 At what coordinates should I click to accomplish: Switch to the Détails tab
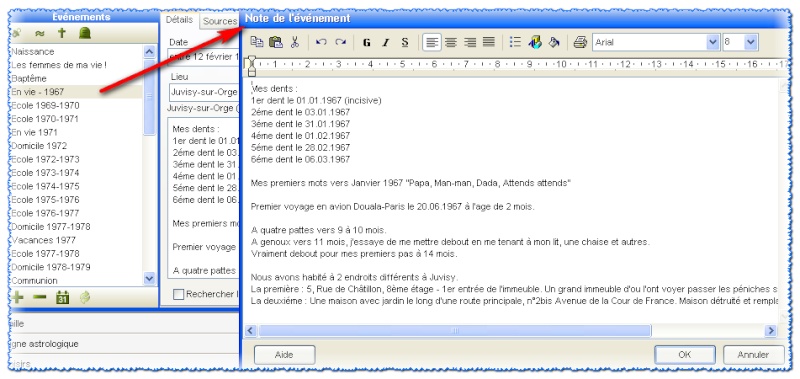click(179, 19)
